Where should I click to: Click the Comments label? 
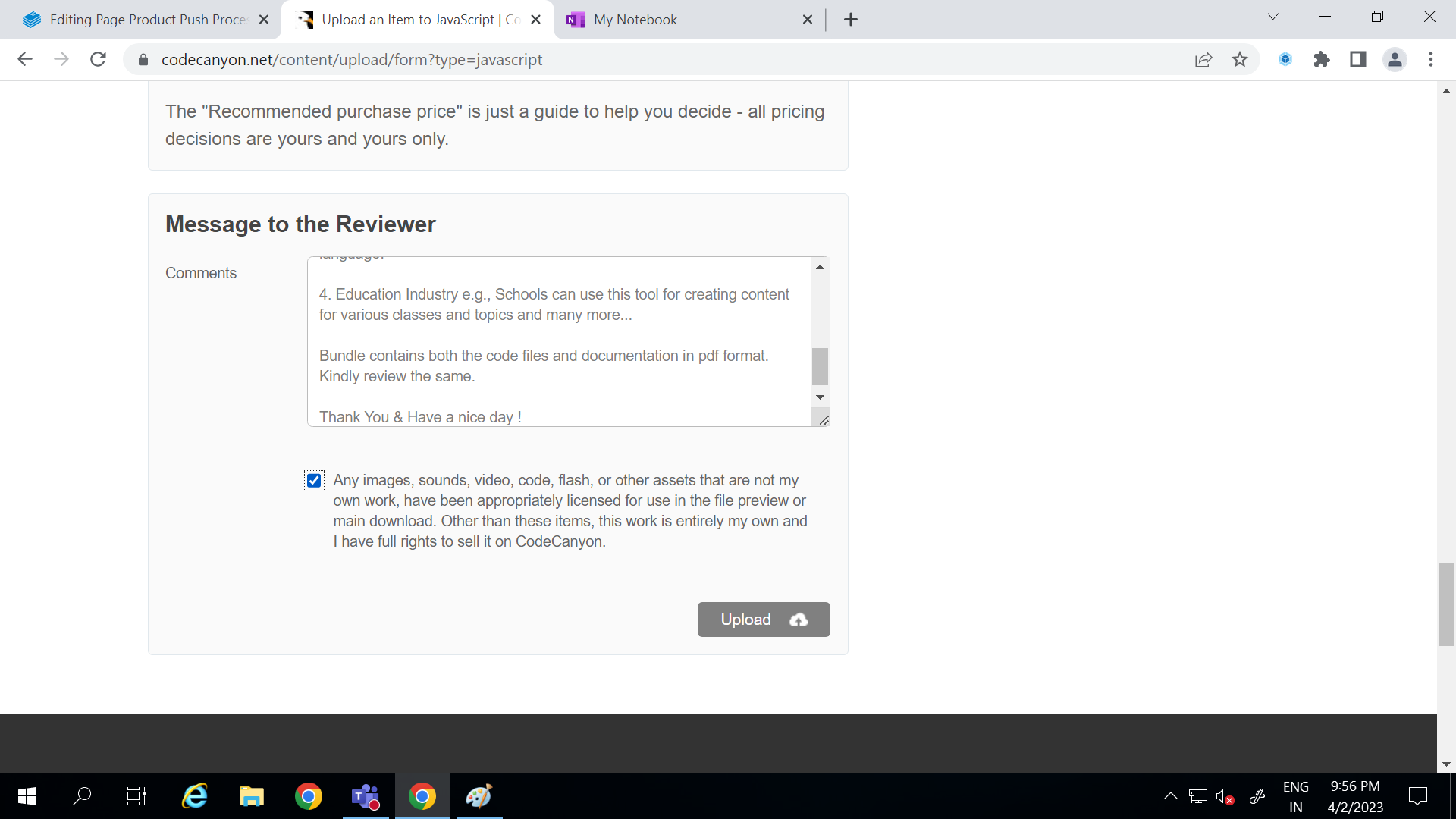click(201, 273)
